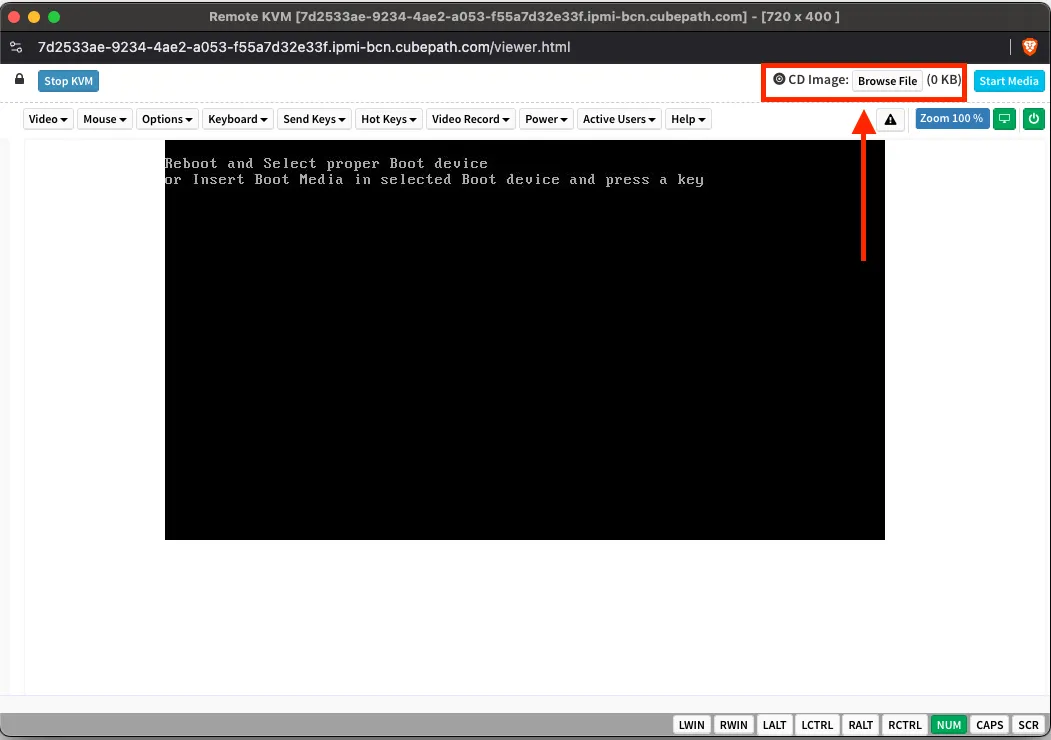1051x740 pixels.
Task: Click the Brave browser shield icon
Action: coord(1030,47)
